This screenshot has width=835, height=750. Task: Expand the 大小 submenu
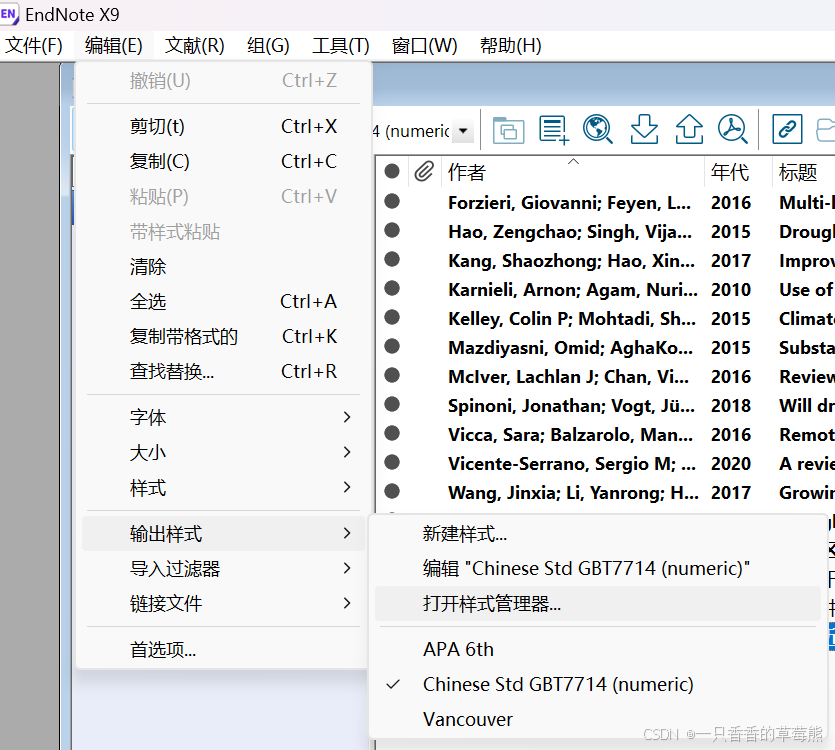click(x=224, y=452)
